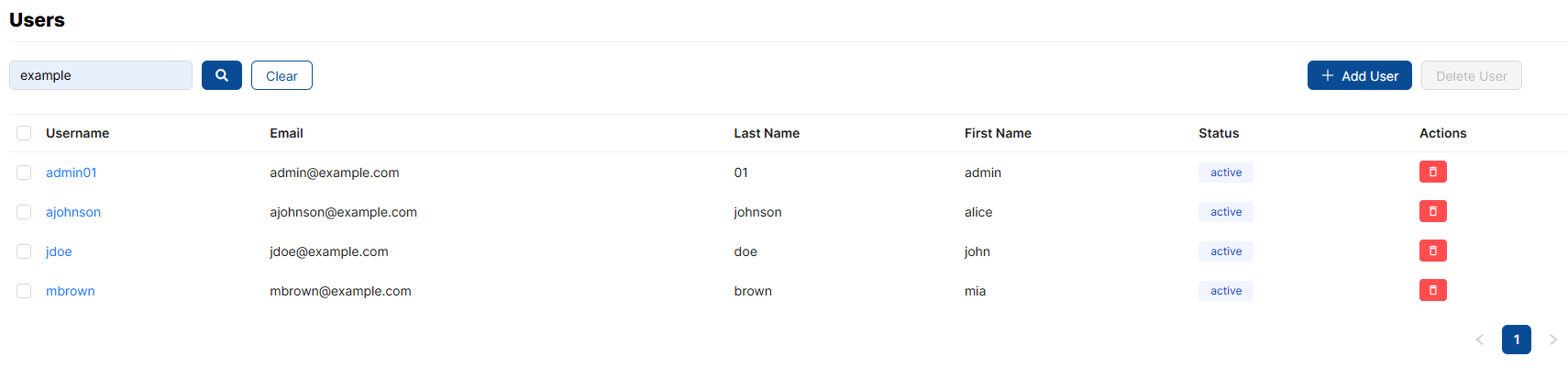
Task: Check the ajohnson row checkbox
Action: coord(24,212)
